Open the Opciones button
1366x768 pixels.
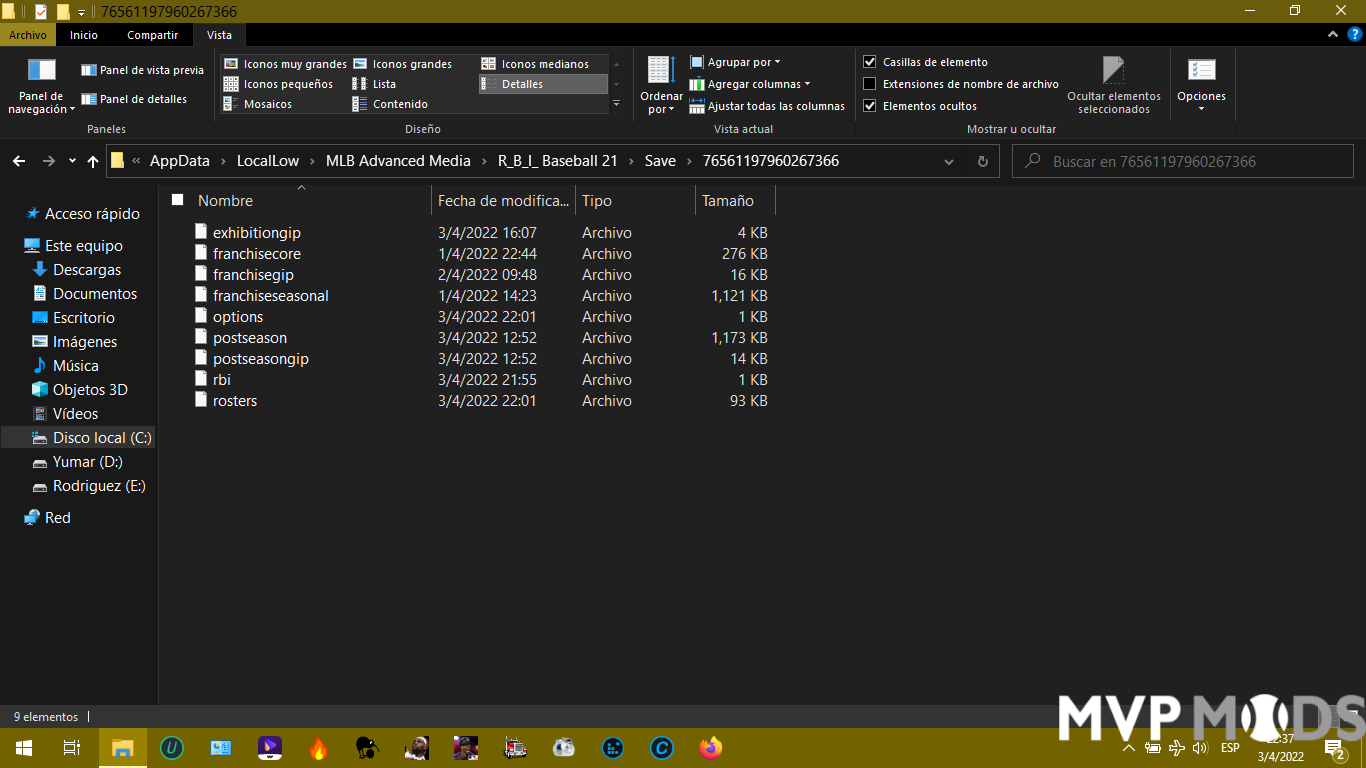point(1201,85)
